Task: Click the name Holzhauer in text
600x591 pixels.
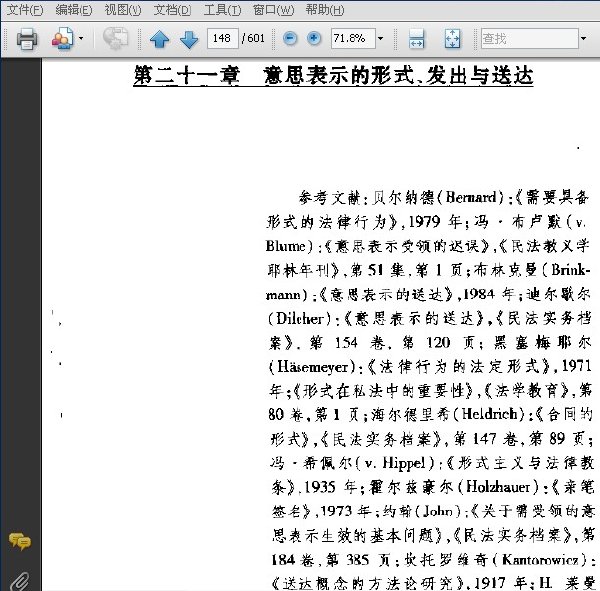Action: [498, 487]
